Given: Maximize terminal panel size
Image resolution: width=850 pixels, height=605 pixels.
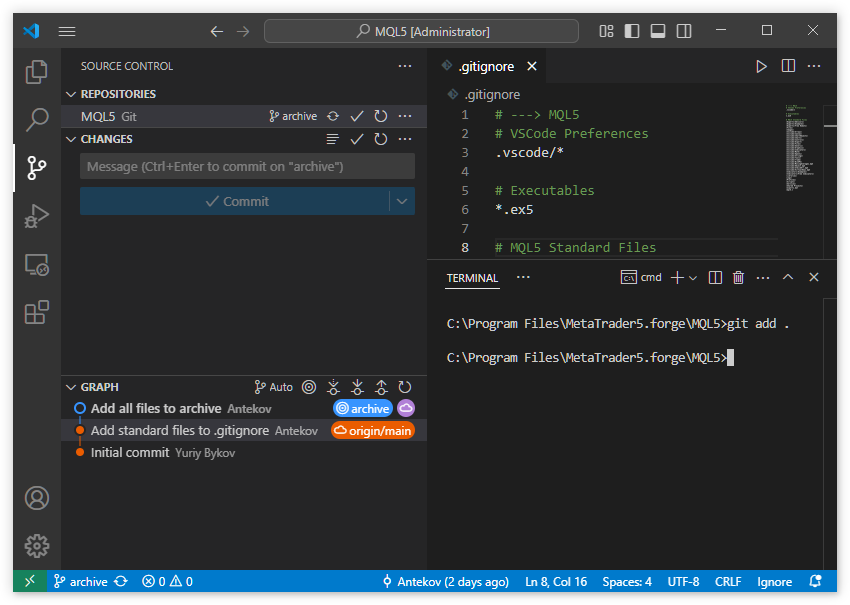Looking at the screenshot, I should point(788,277).
